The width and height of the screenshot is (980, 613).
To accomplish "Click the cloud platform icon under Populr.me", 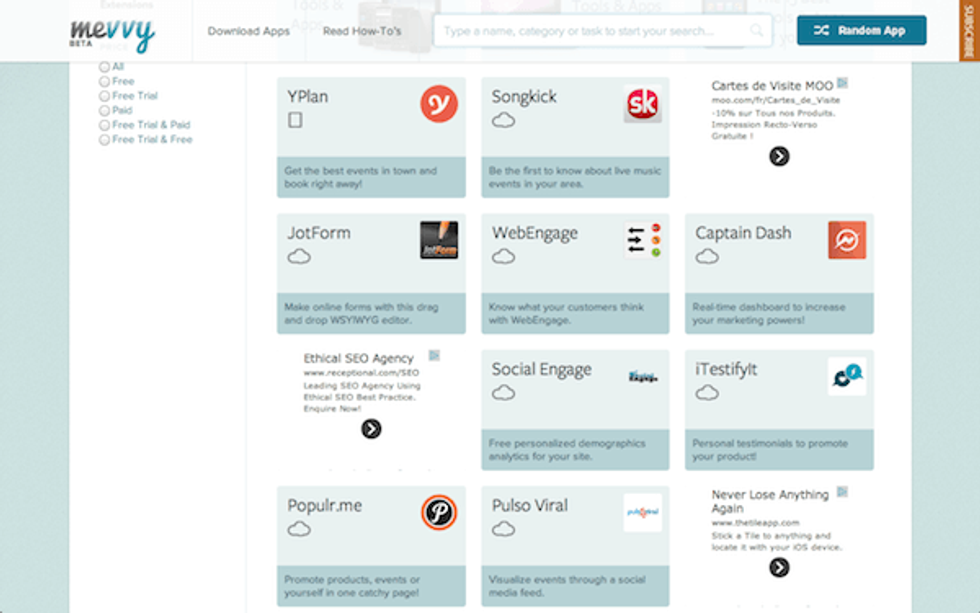I will (x=299, y=529).
